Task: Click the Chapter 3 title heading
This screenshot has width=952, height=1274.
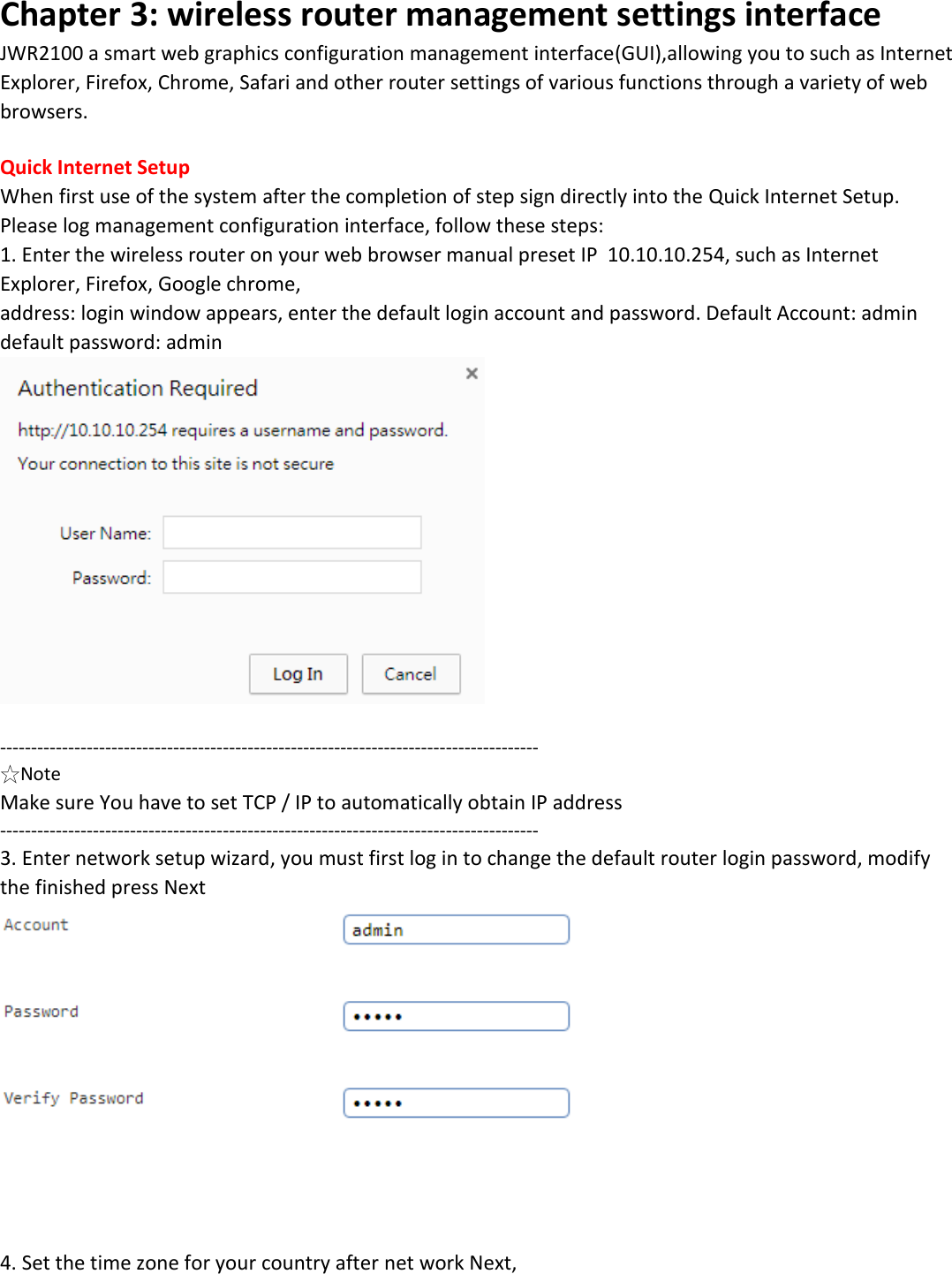Action: coord(440,16)
